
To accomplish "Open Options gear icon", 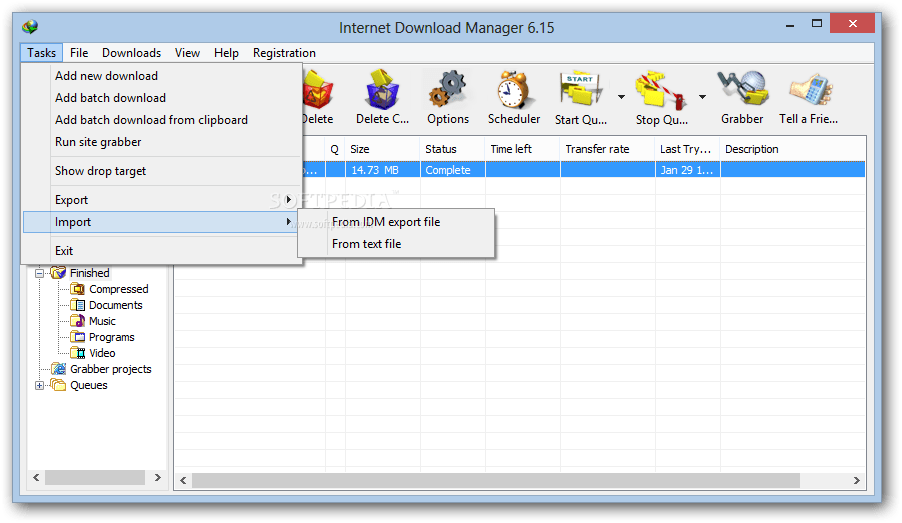I will [x=447, y=90].
